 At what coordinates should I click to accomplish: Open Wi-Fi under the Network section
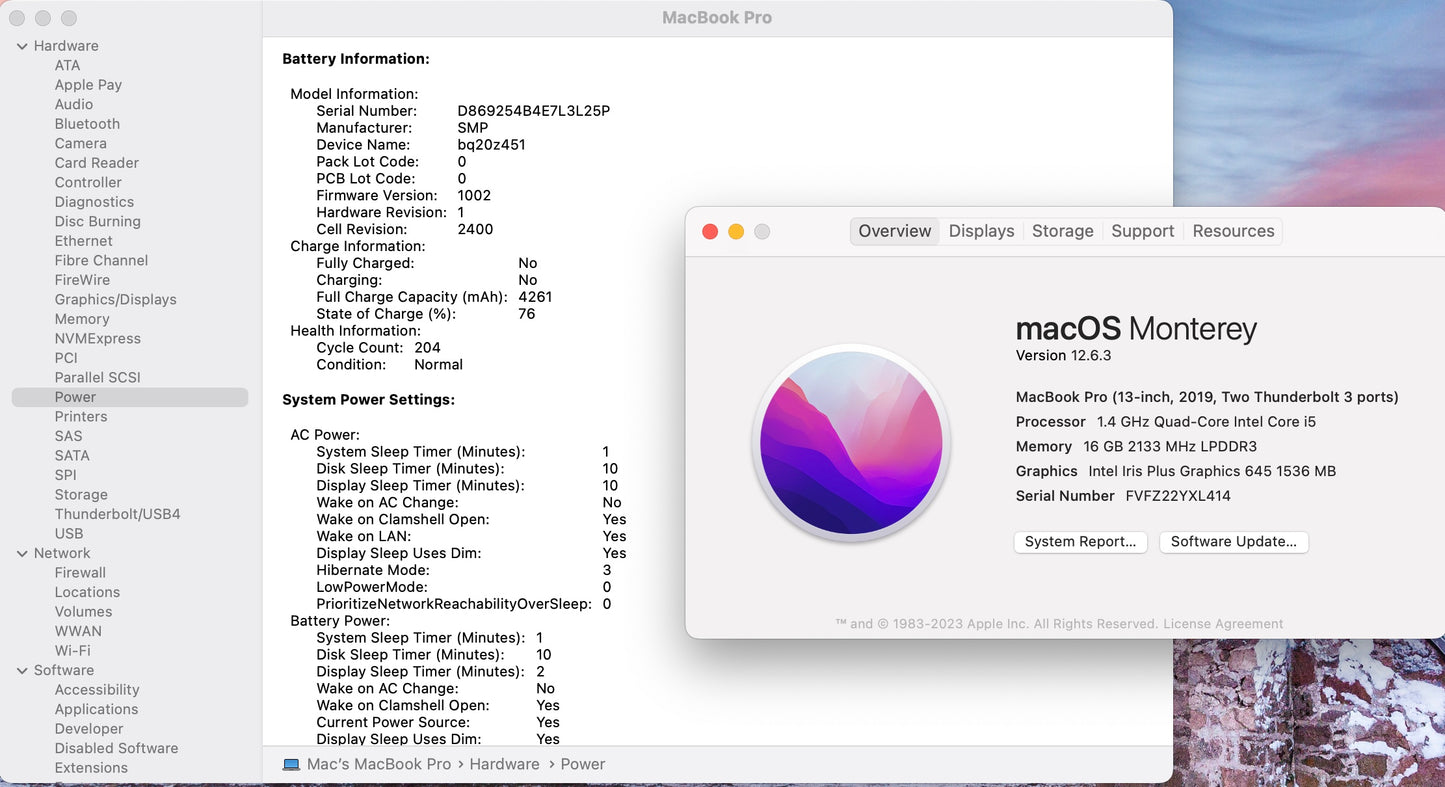point(72,650)
